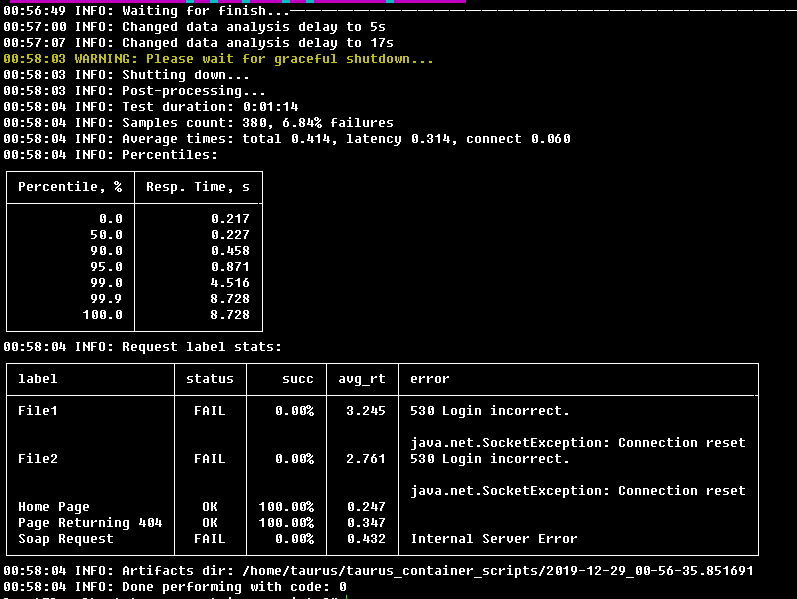Click the 'label' column header
This screenshot has width=797, height=599.
(38, 379)
